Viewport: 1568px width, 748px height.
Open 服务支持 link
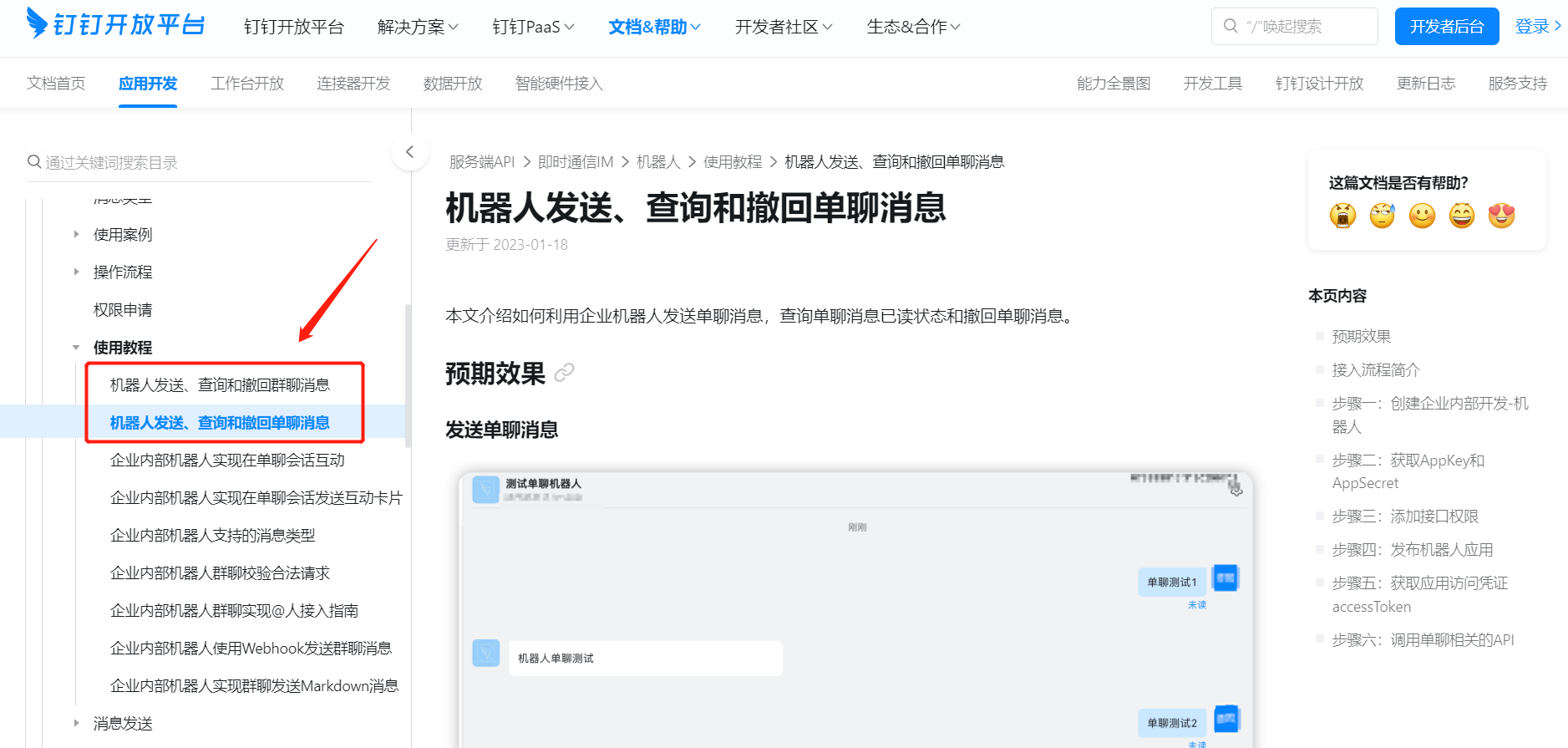click(x=1518, y=83)
